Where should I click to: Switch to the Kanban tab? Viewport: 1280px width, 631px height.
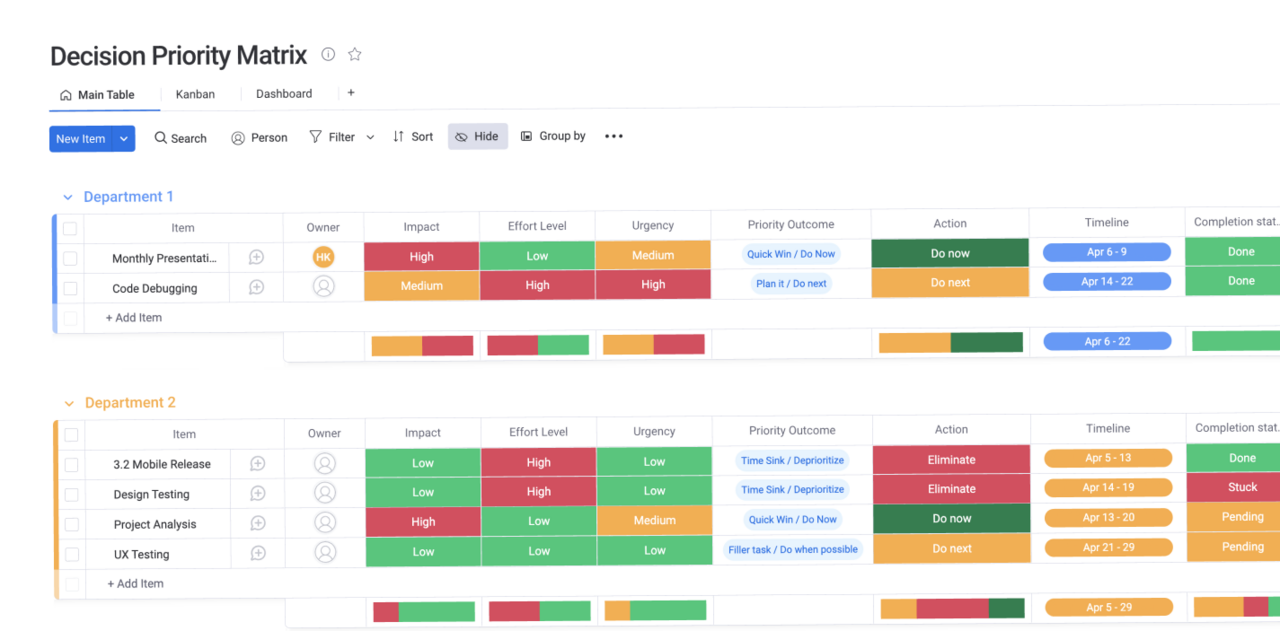pyautogui.click(x=195, y=94)
